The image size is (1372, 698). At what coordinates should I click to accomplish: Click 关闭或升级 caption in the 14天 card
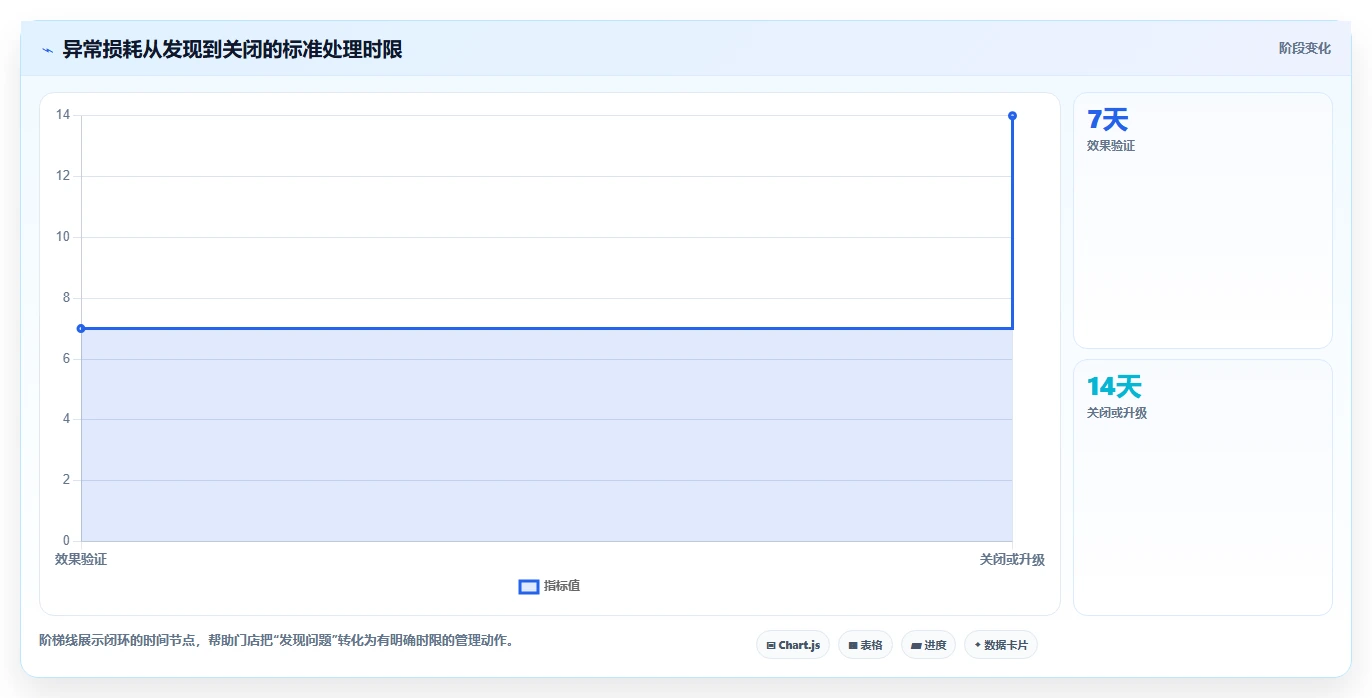[1117, 413]
